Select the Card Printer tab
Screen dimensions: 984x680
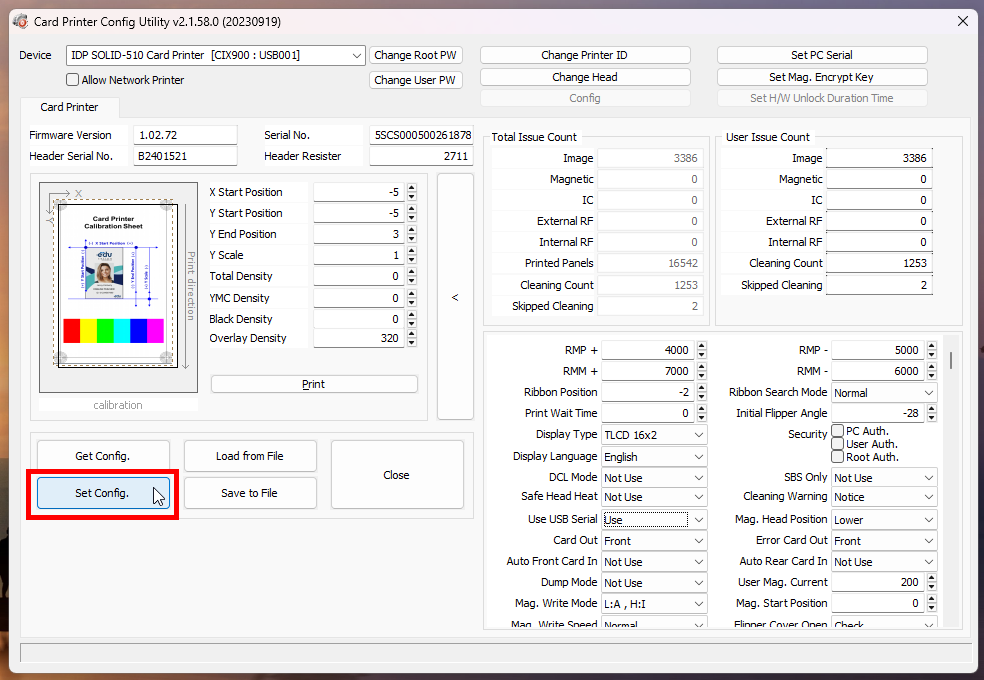point(70,107)
